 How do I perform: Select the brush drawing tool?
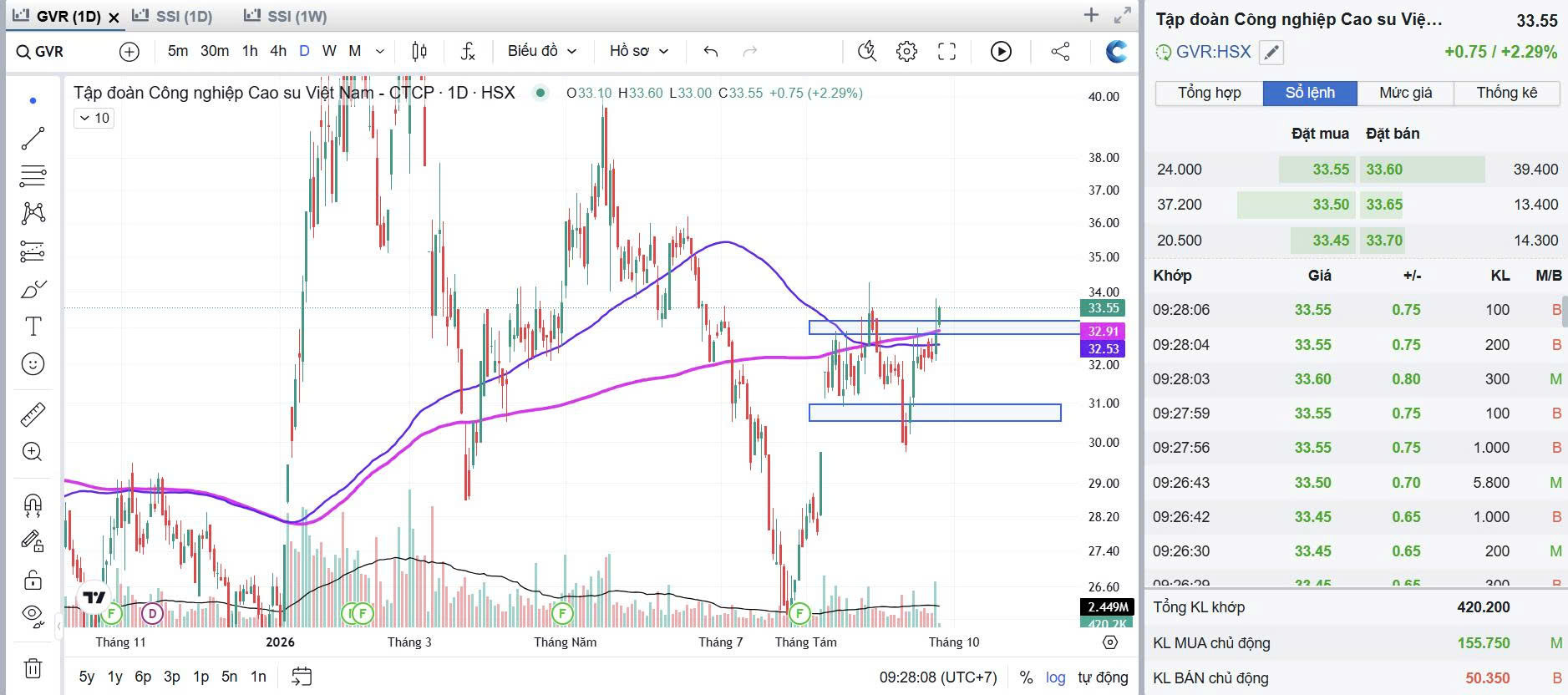coord(33,289)
